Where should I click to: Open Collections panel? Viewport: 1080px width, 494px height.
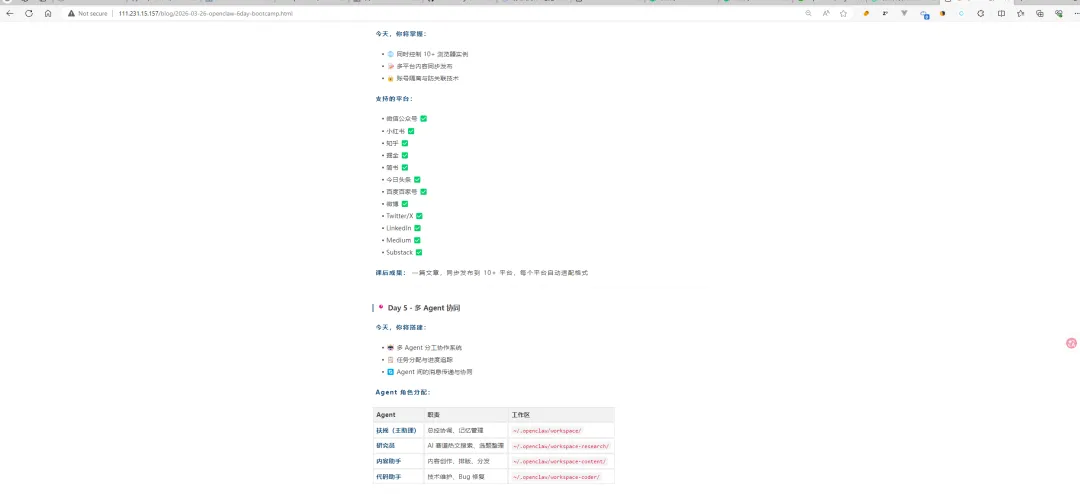(x=1039, y=13)
